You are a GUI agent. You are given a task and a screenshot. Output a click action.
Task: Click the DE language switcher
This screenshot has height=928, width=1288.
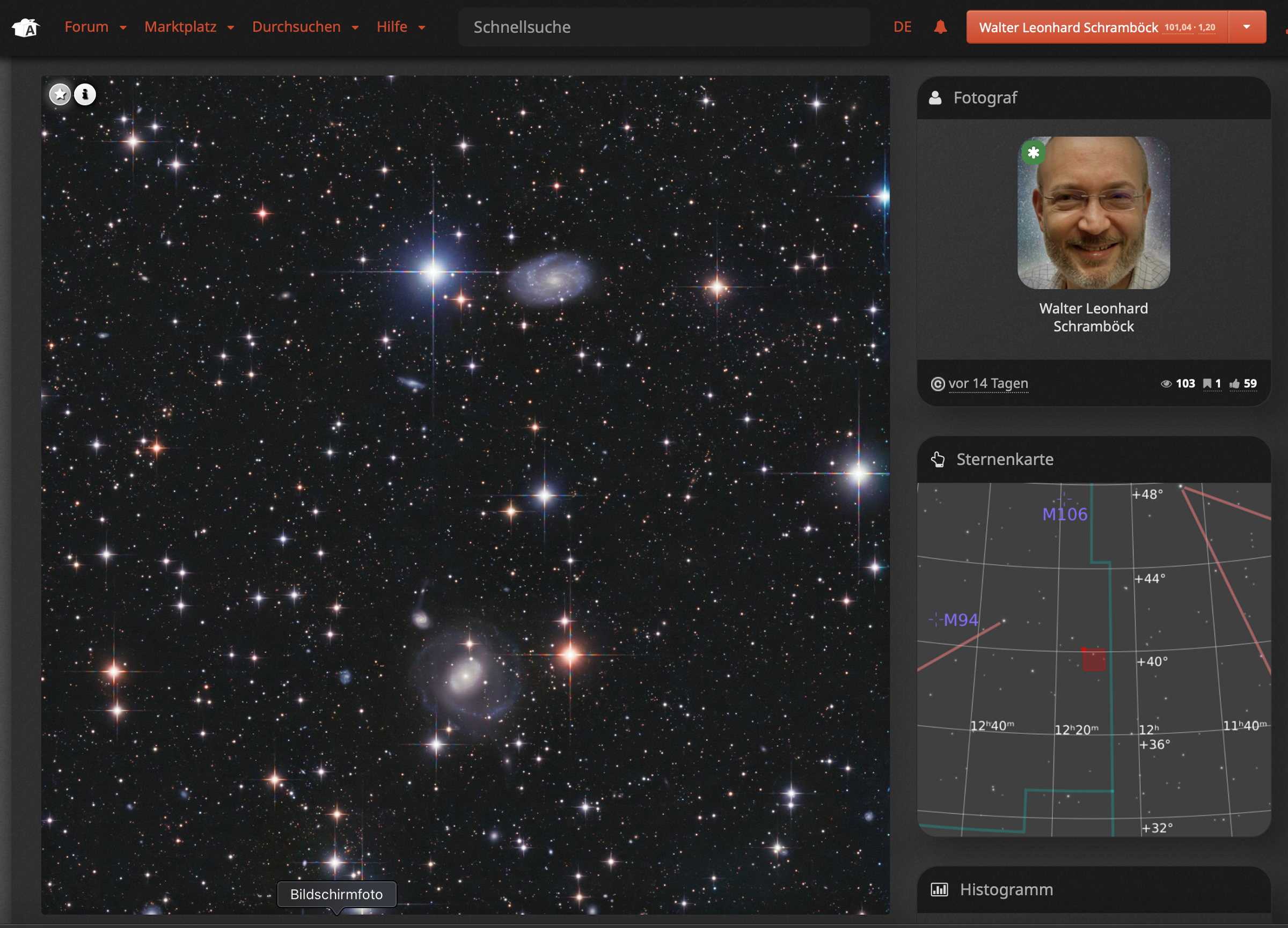(902, 27)
